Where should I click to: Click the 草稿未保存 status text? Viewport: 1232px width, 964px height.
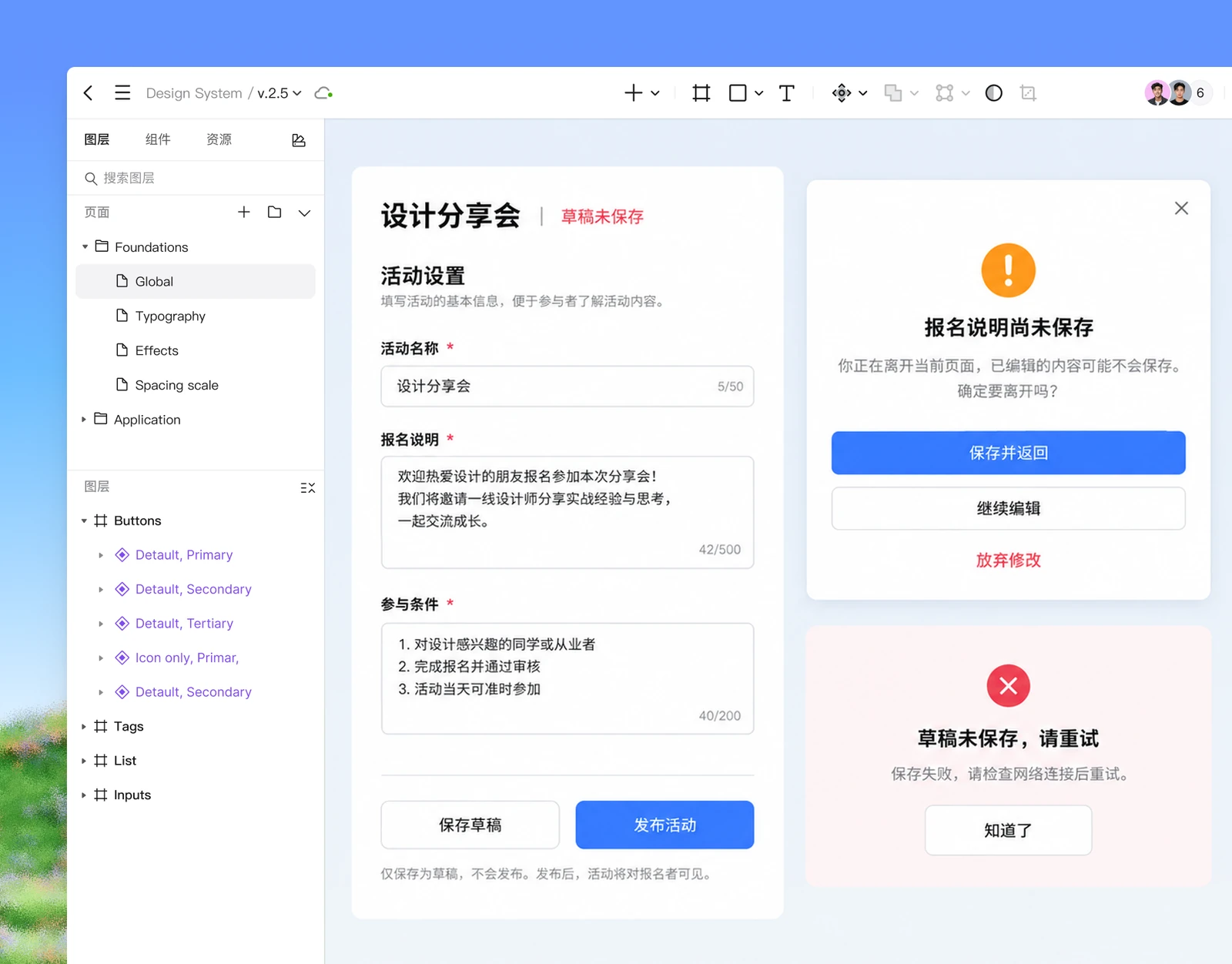pyautogui.click(x=602, y=217)
